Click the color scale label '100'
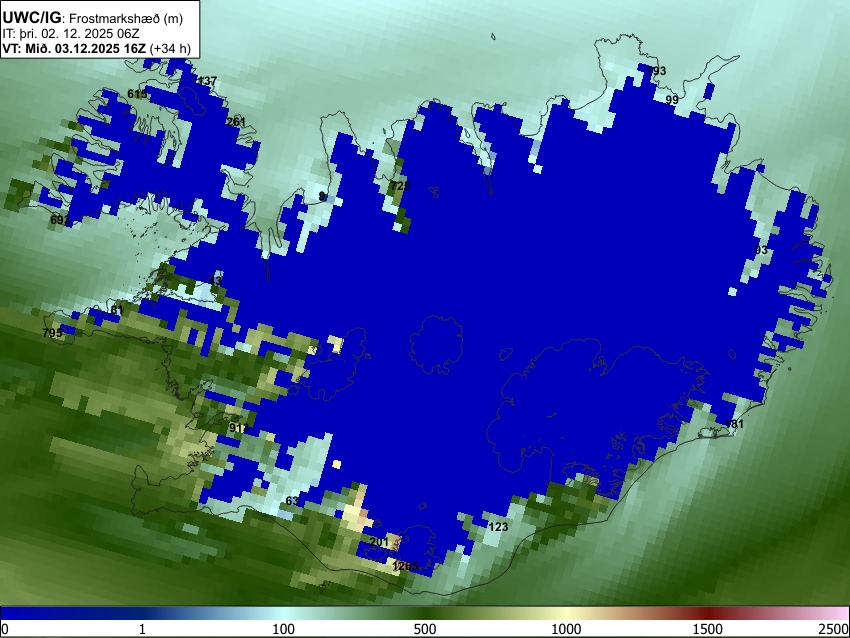 point(283,629)
